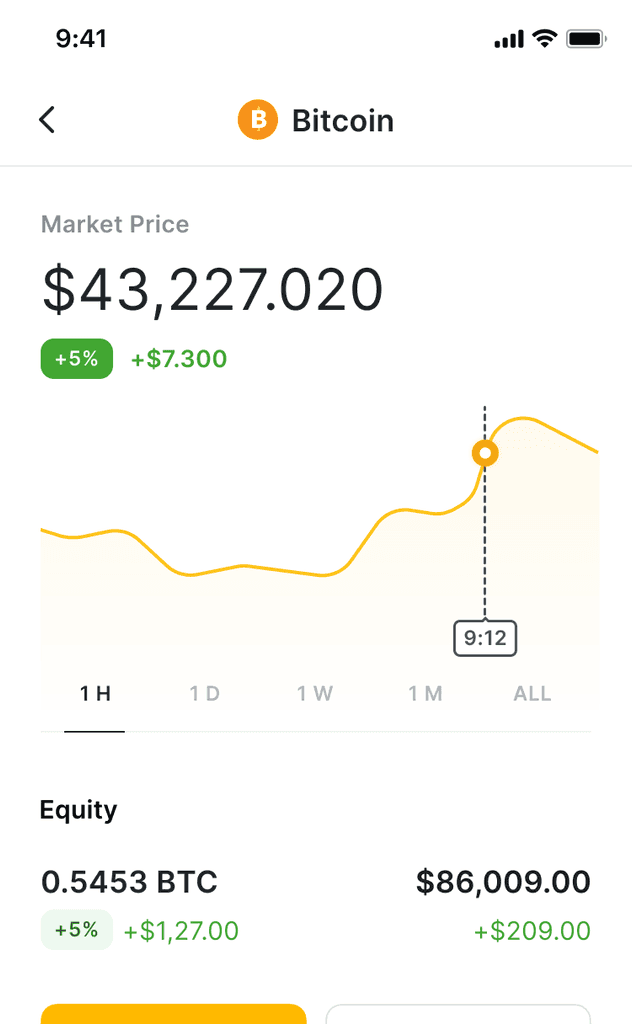Click the $43,227.020 market price
Screen dimensions: 632x1024
[212, 289]
